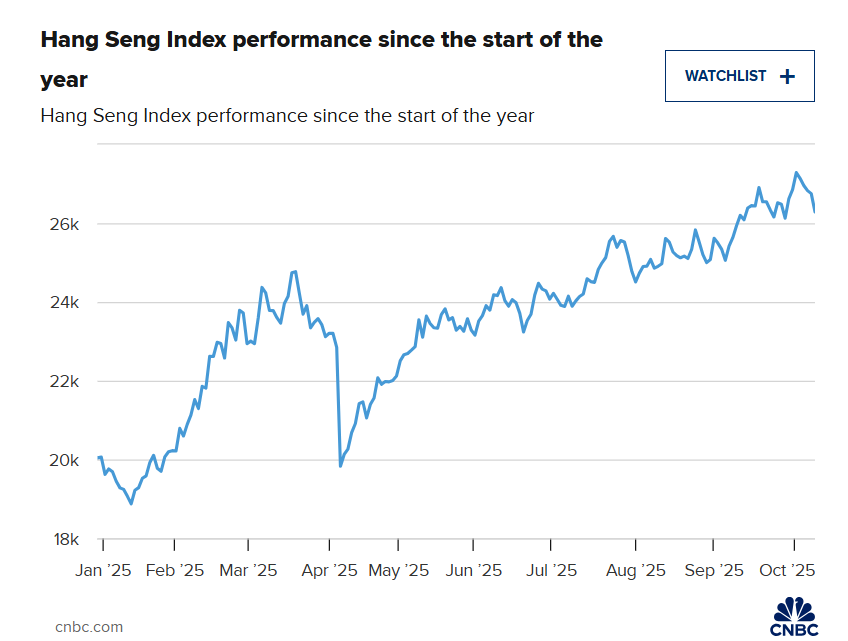The image size is (848, 641).
Task: Click the 22k y-axis label
Action: click(x=66, y=382)
